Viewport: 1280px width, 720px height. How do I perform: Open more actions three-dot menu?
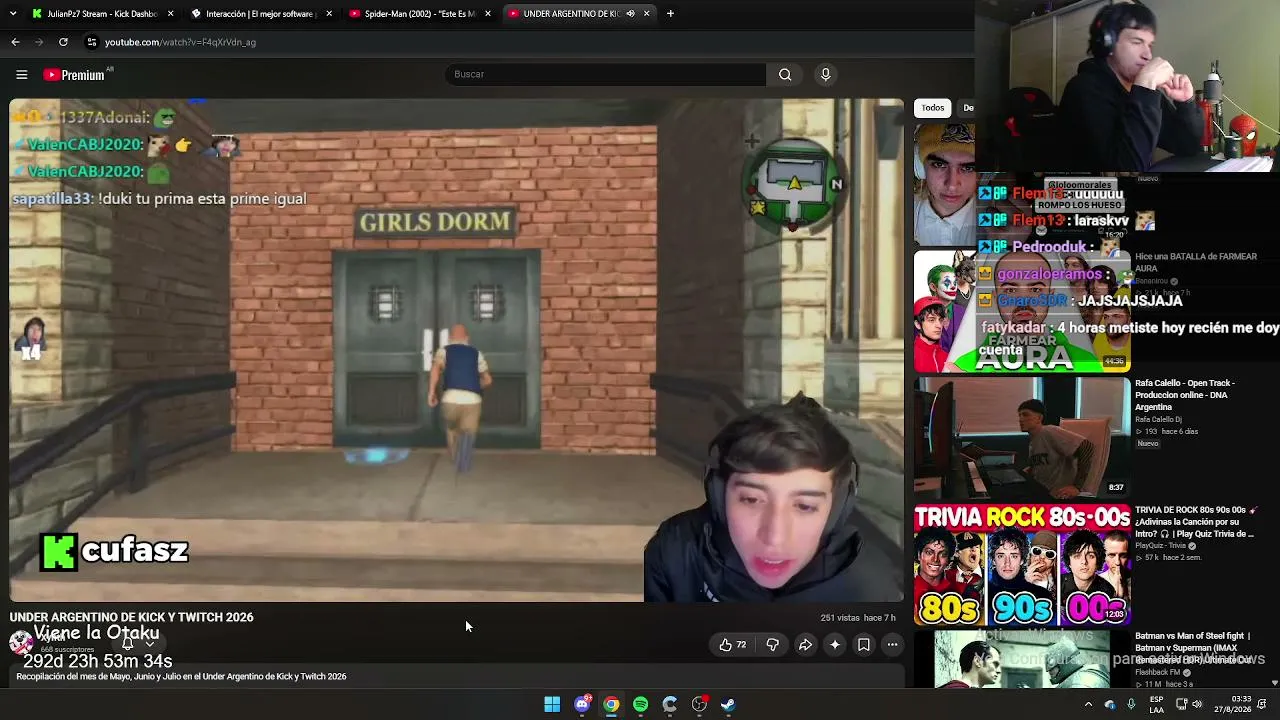[x=893, y=645]
